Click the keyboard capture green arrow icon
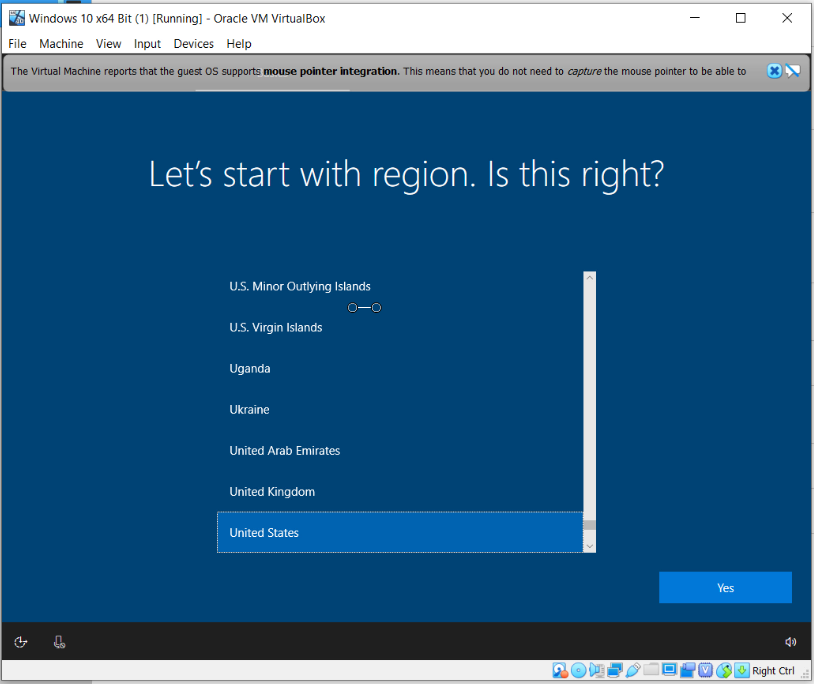814x684 pixels. click(x=742, y=671)
